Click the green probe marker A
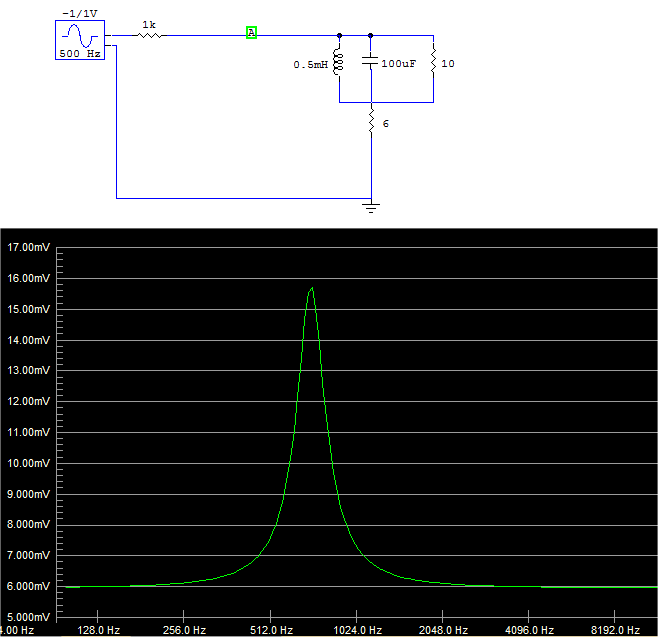 [251, 32]
